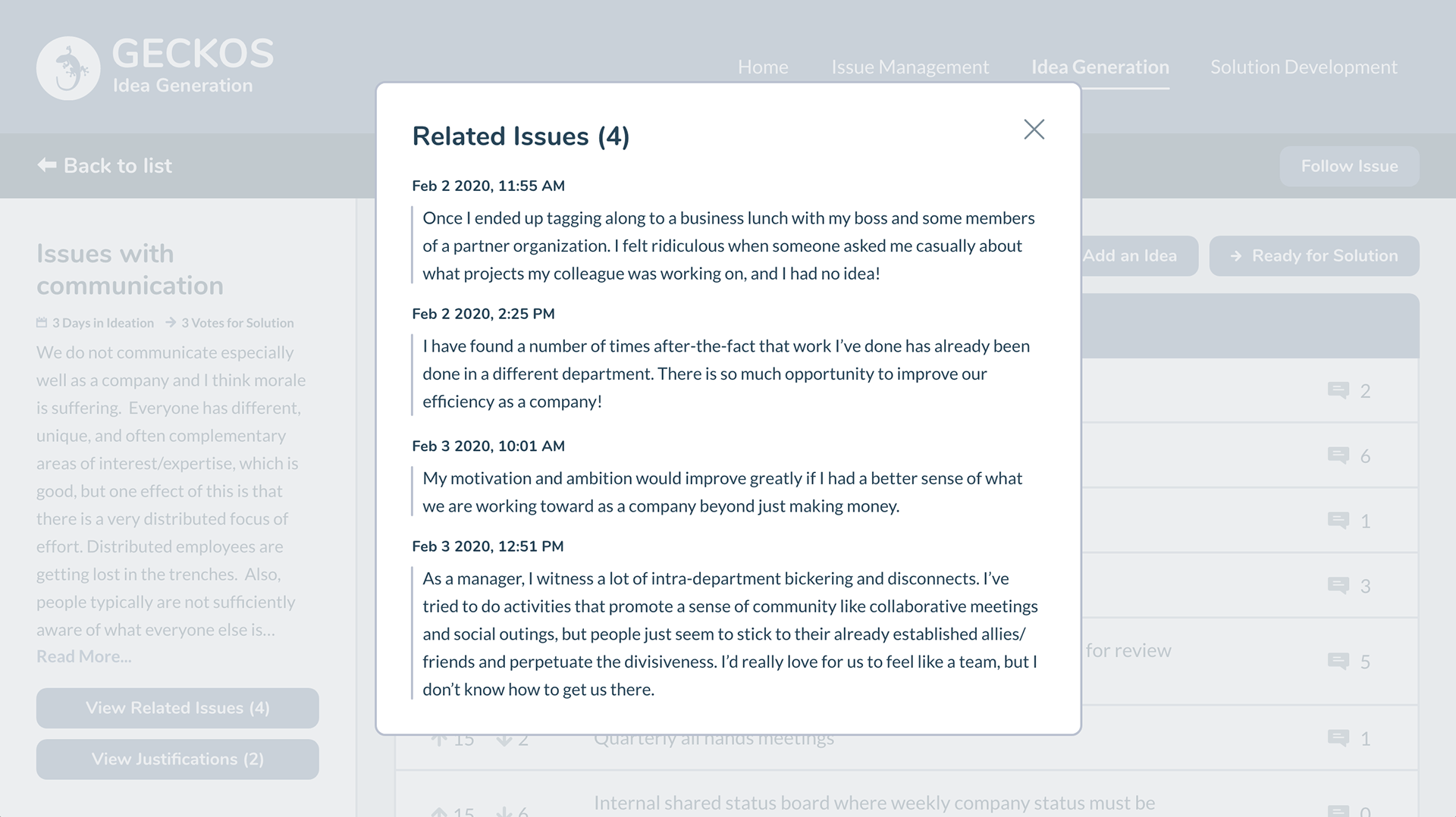
Task: Open comments icon showing 6 comments
Action: 1338,455
